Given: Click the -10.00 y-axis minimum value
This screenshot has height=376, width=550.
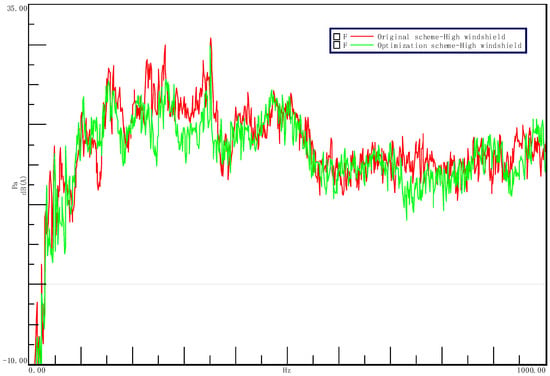Looking at the screenshot, I should click(x=15, y=360).
